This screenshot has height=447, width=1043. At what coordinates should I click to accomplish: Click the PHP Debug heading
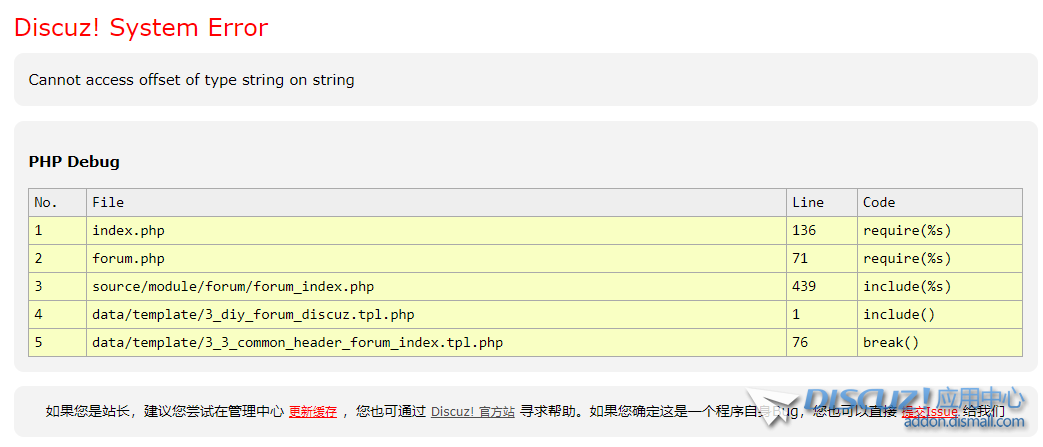pos(74,162)
